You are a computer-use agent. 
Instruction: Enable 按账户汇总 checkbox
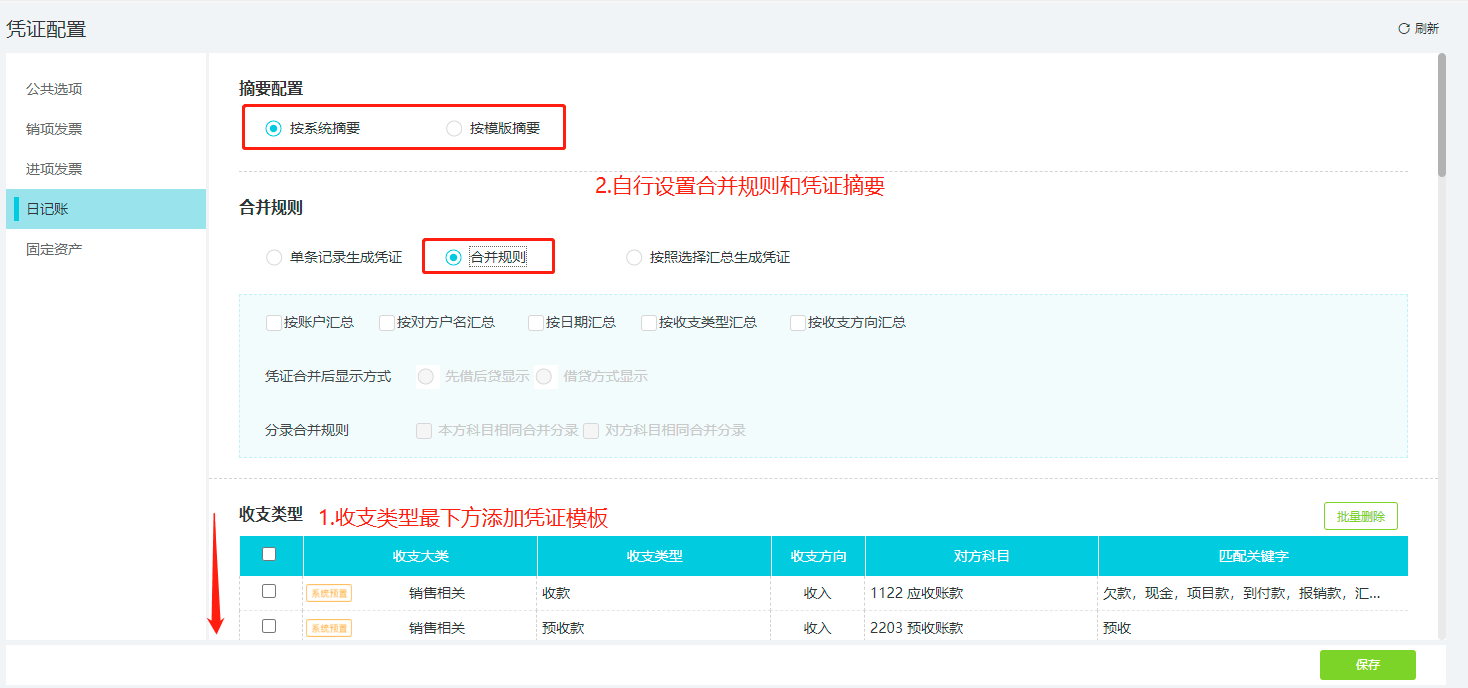click(273, 322)
